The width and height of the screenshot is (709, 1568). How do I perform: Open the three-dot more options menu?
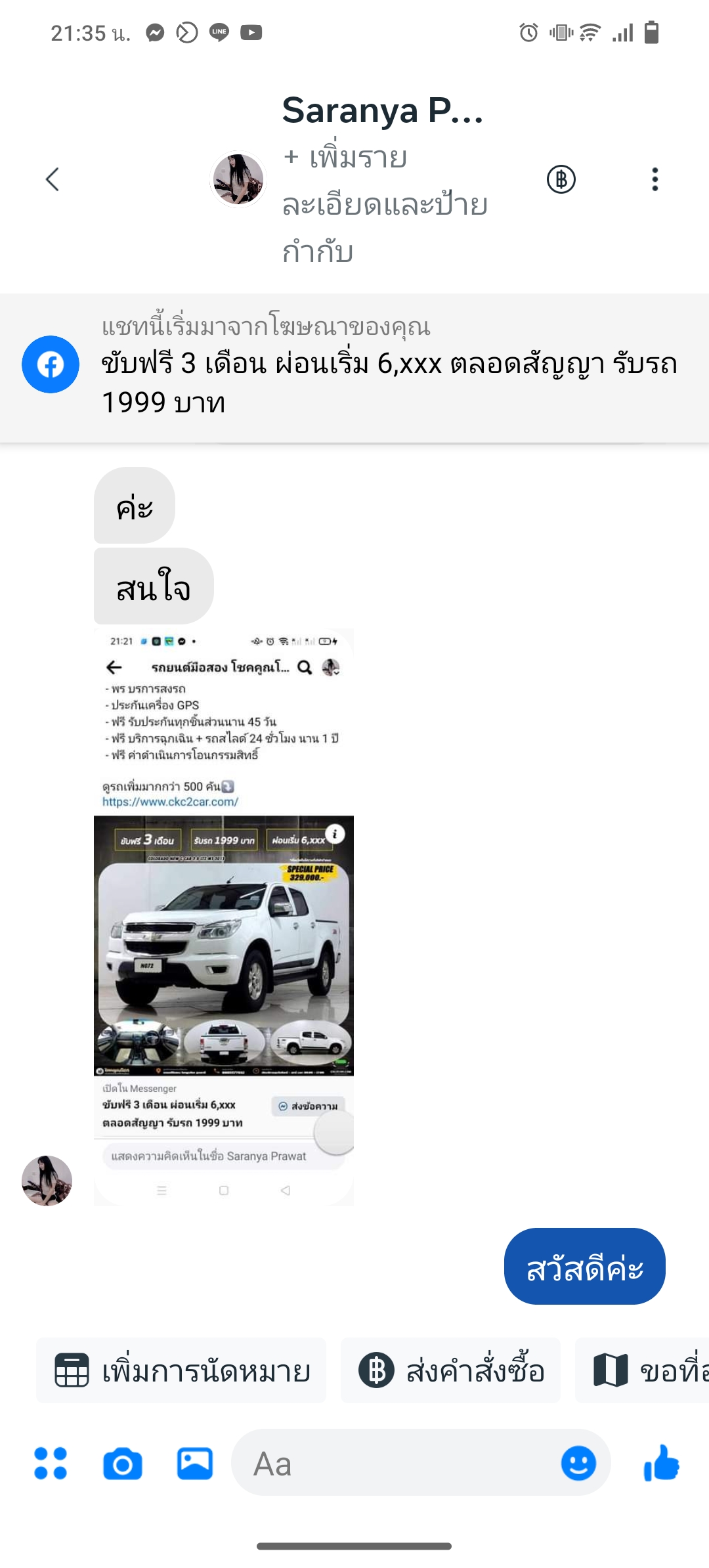(655, 179)
